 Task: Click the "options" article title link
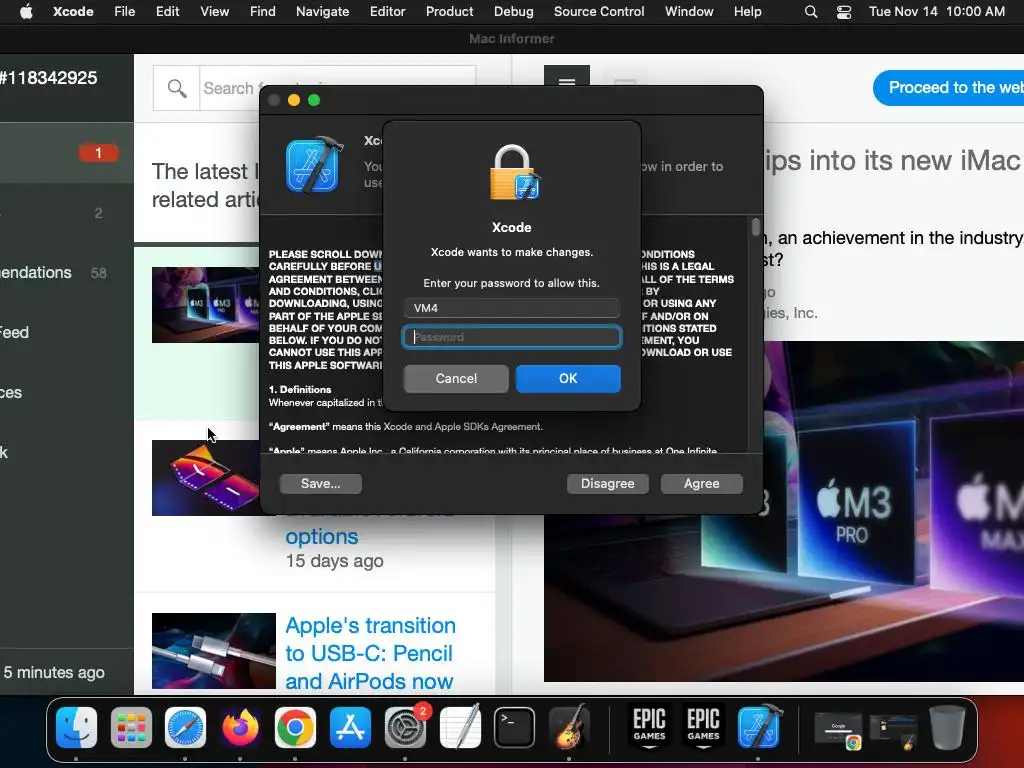[322, 537]
